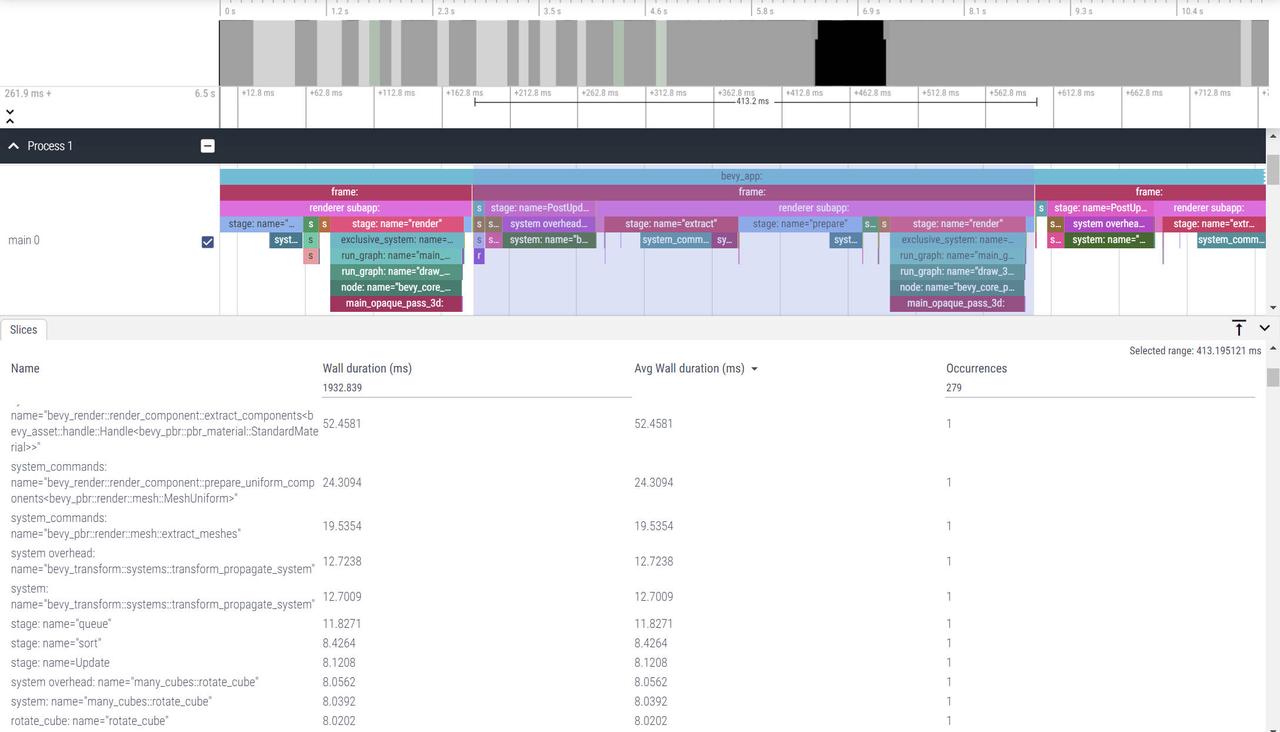Click the Avg Wall duration sort arrow

coord(754,369)
